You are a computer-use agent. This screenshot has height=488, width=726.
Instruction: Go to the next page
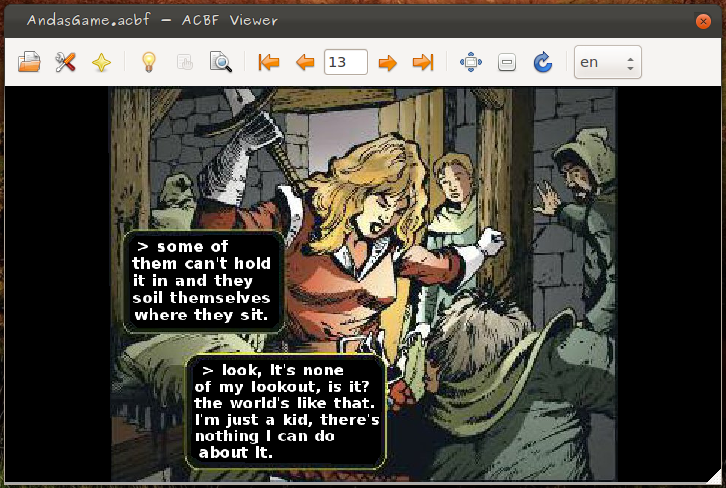(x=388, y=63)
